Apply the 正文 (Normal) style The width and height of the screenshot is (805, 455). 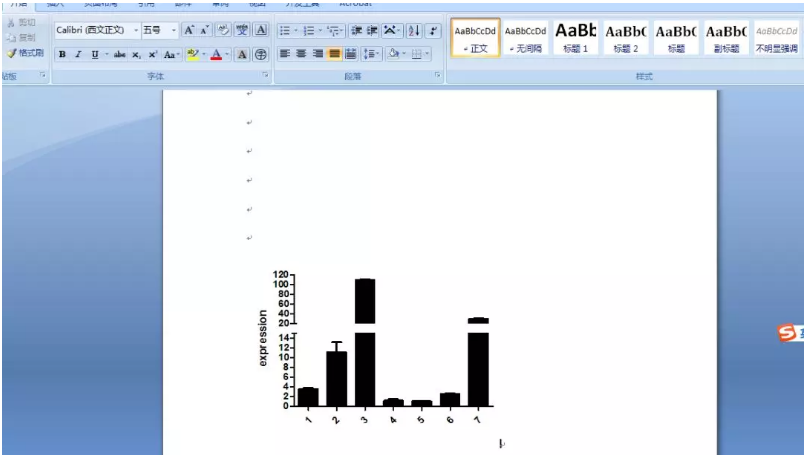pyautogui.click(x=475, y=38)
